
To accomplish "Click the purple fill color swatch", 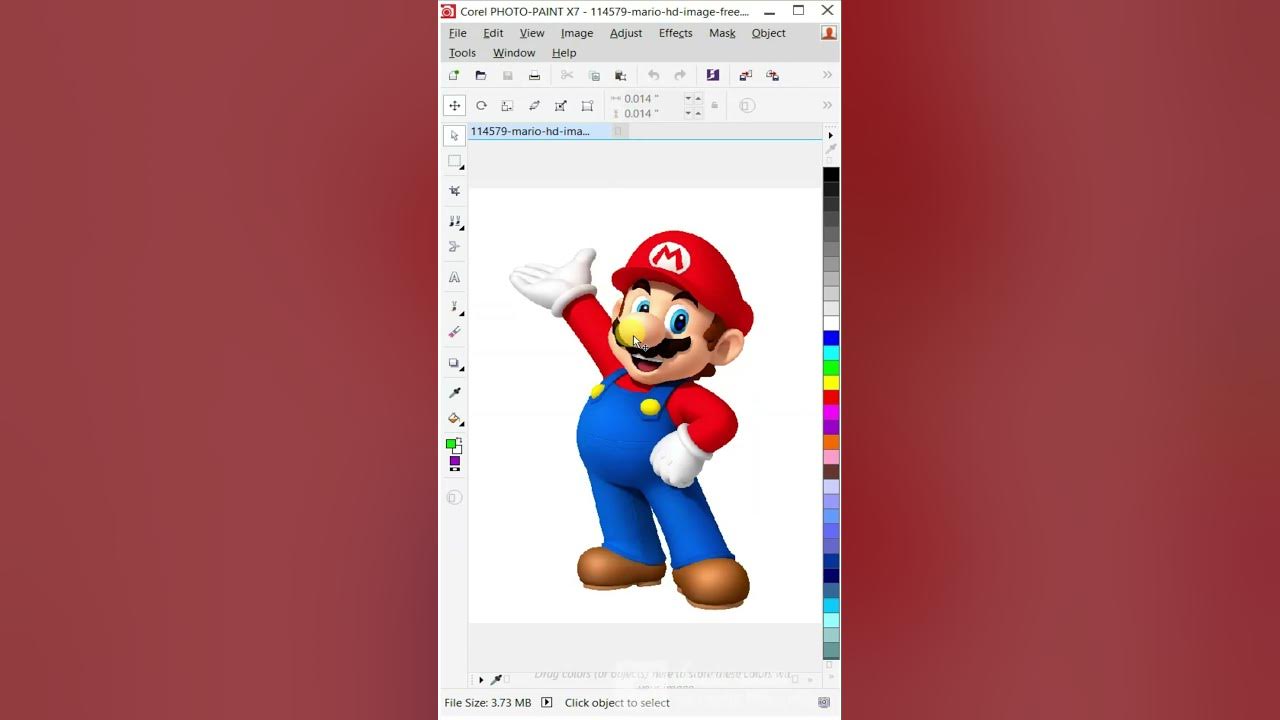I will (455, 461).
